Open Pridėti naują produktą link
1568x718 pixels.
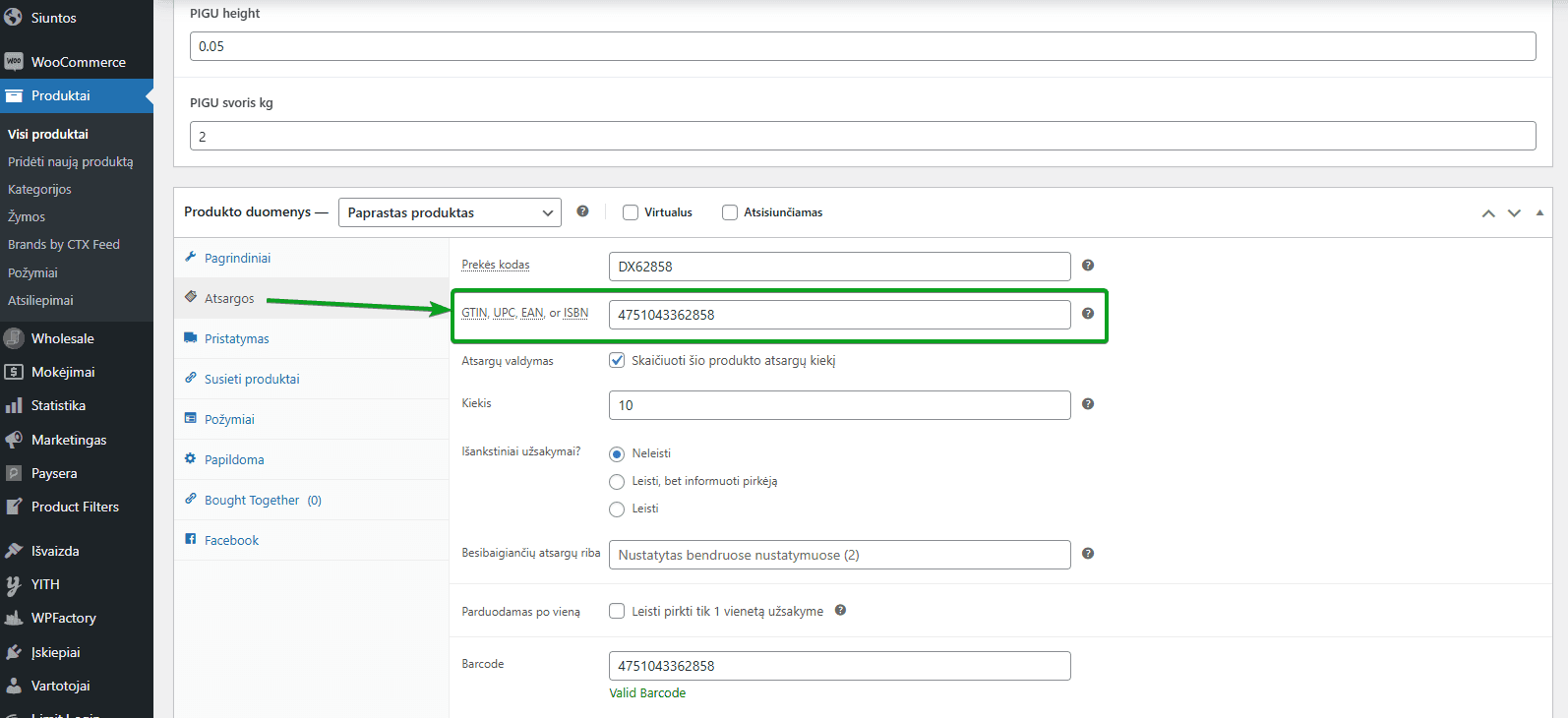coord(71,161)
